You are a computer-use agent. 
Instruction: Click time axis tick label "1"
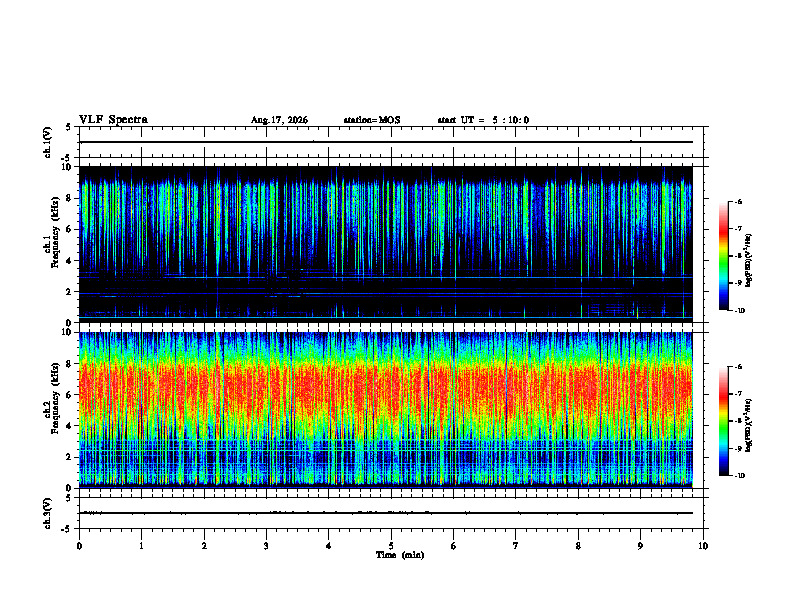(x=141, y=546)
